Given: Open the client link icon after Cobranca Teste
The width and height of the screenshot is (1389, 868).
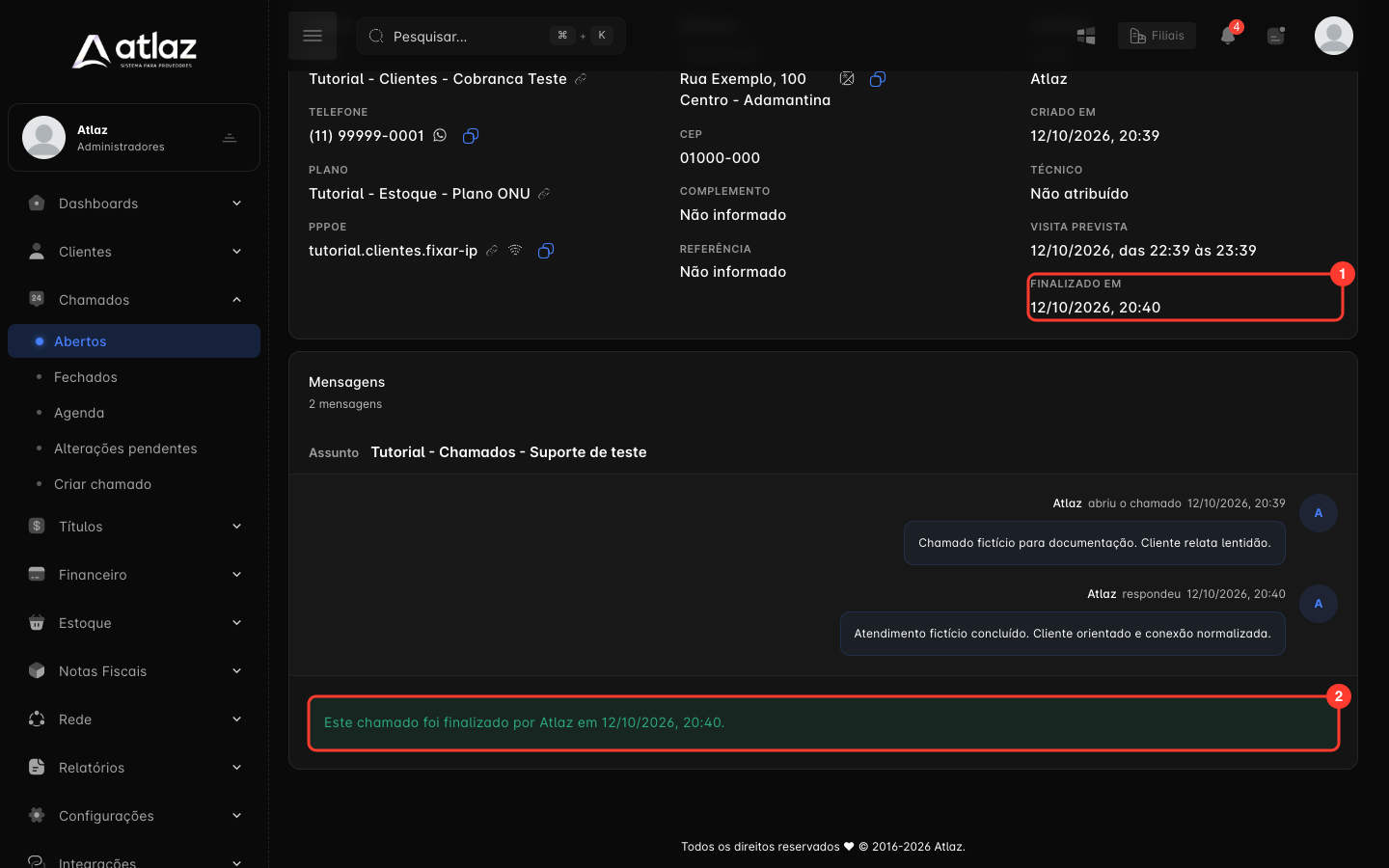Looking at the screenshot, I should (x=581, y=79).
